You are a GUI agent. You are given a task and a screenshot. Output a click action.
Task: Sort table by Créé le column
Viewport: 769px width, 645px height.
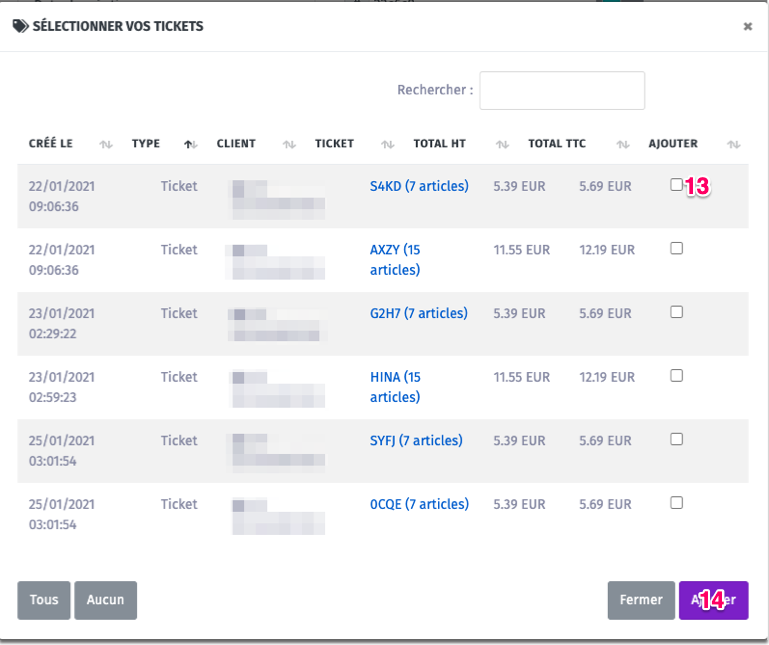pos(51,144)
